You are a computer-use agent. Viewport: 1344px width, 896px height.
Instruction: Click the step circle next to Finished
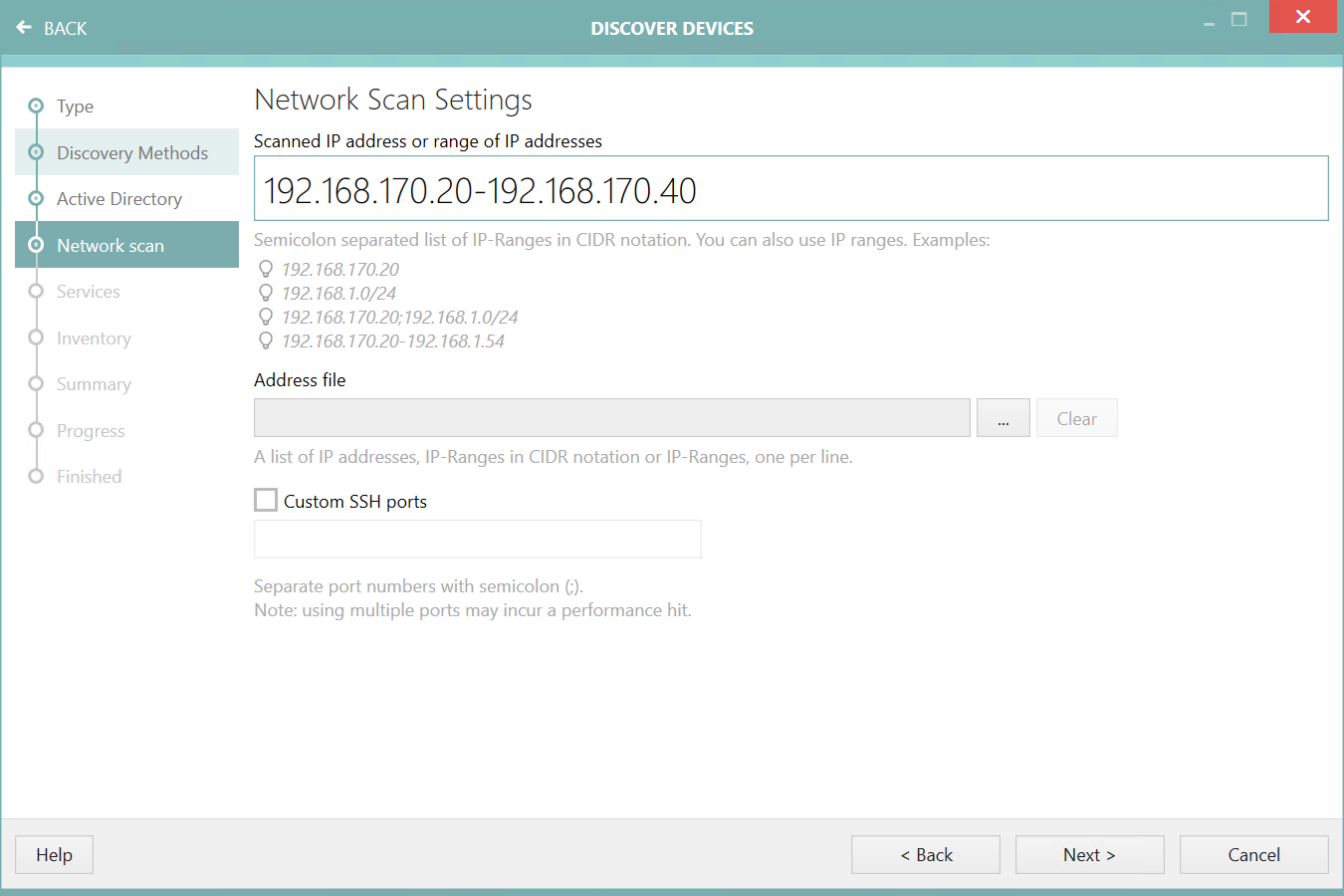36,476
